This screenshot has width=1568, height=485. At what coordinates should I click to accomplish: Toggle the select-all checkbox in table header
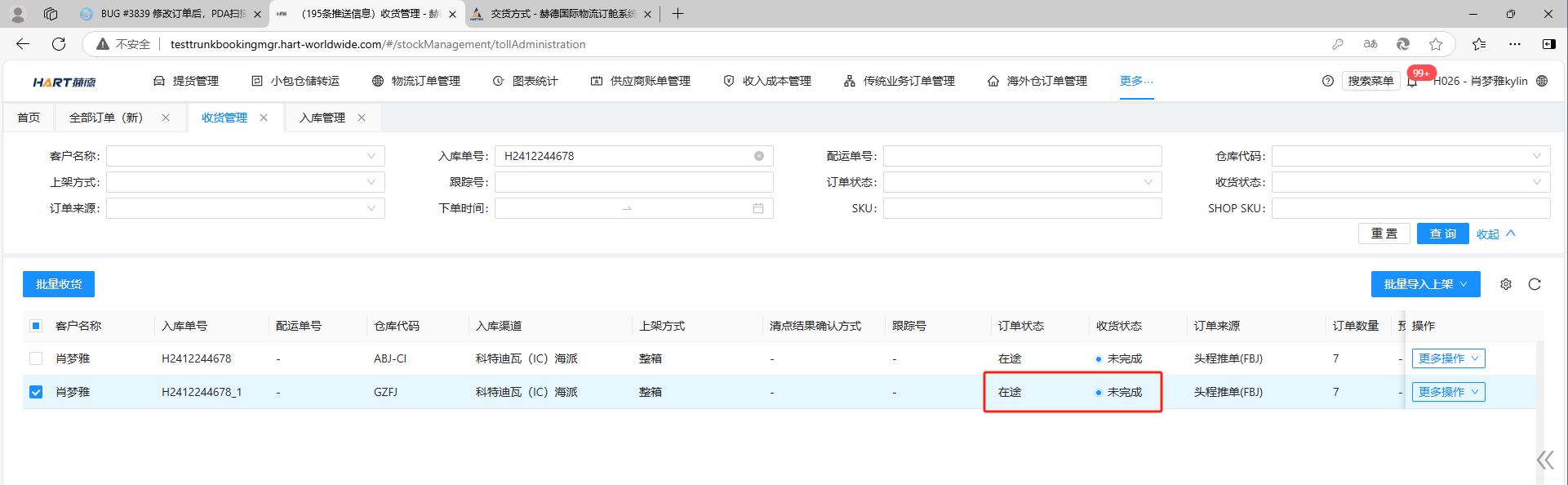coord(36,326)
